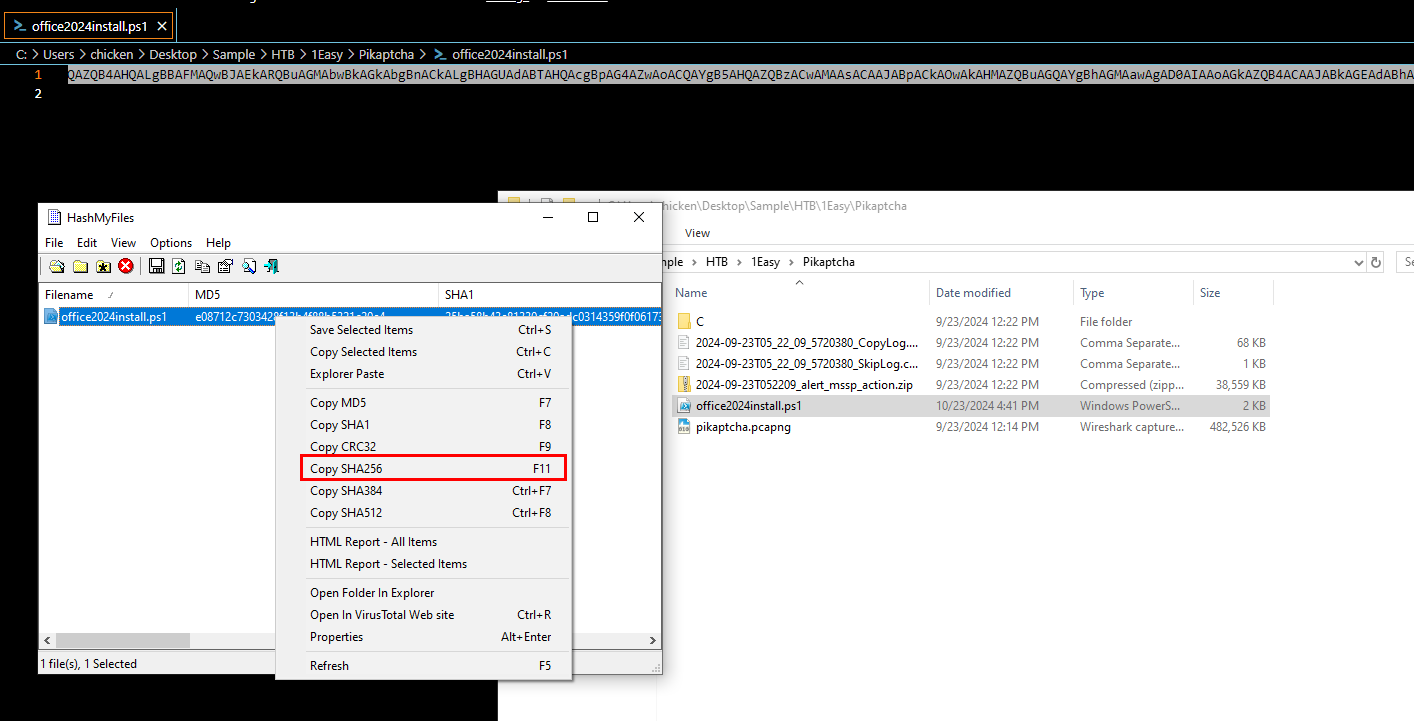Open the Edit menu in HashMyFiles
1414x721 pixels.
(87, 243)
